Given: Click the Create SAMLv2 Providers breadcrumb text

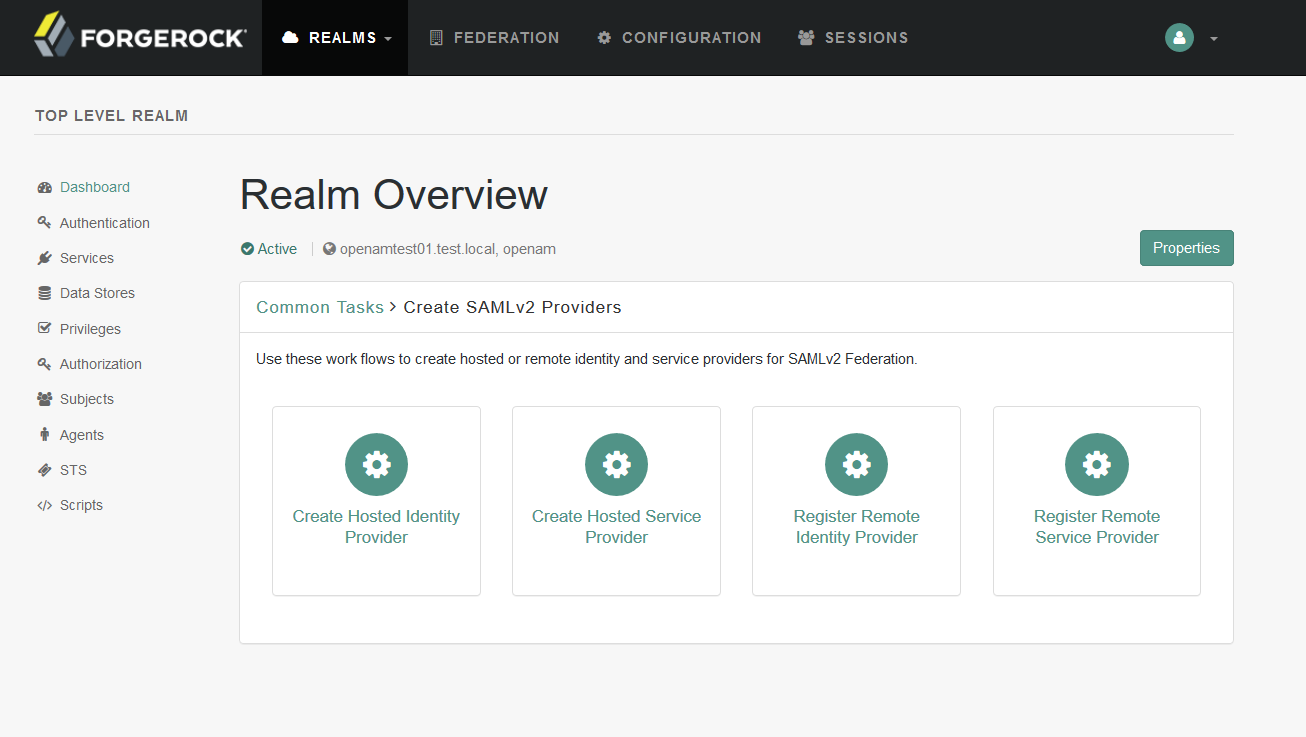Looking at the screenshot, I should click(512, 307).
